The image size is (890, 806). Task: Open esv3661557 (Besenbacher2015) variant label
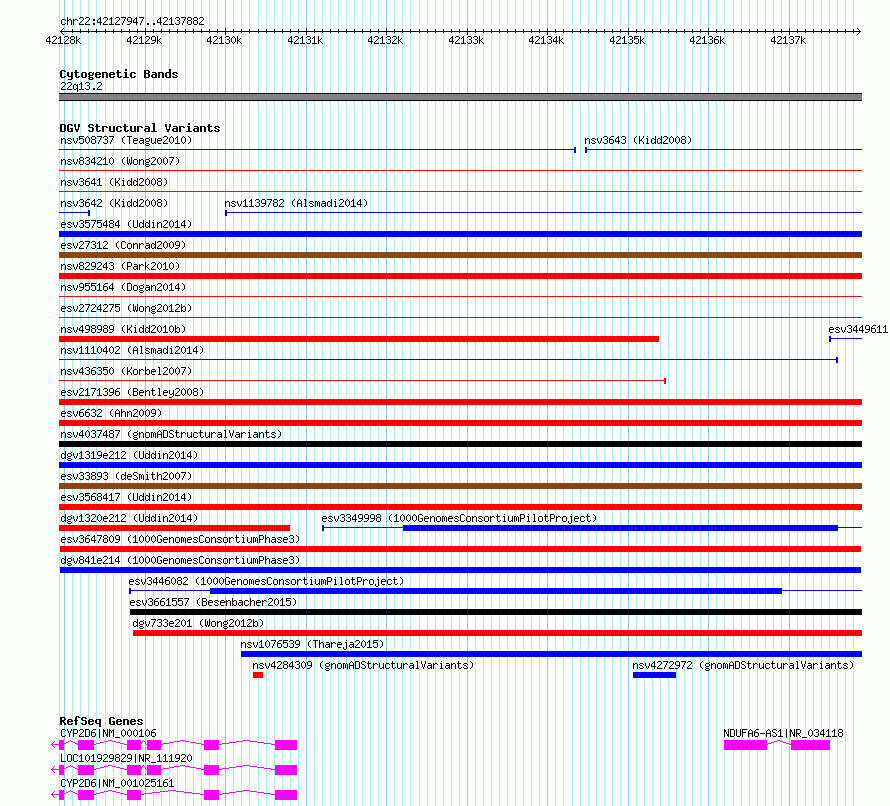[213, 602]
